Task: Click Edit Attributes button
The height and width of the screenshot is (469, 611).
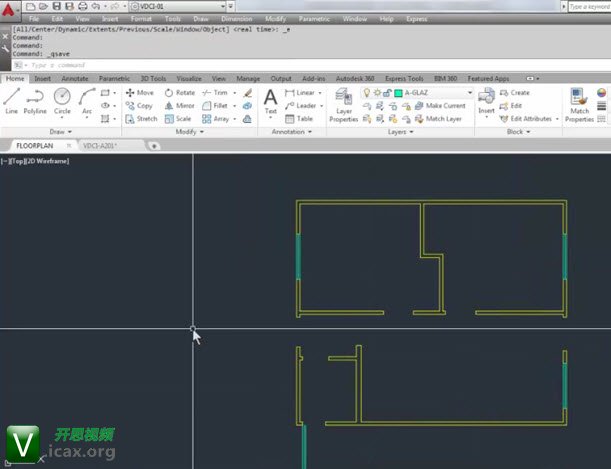Action: (x=526, y=119)
